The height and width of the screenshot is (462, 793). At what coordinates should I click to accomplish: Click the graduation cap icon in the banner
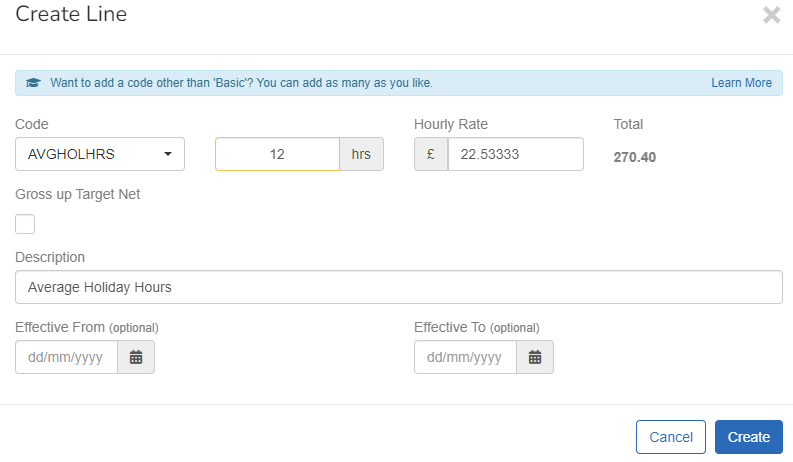33,83
